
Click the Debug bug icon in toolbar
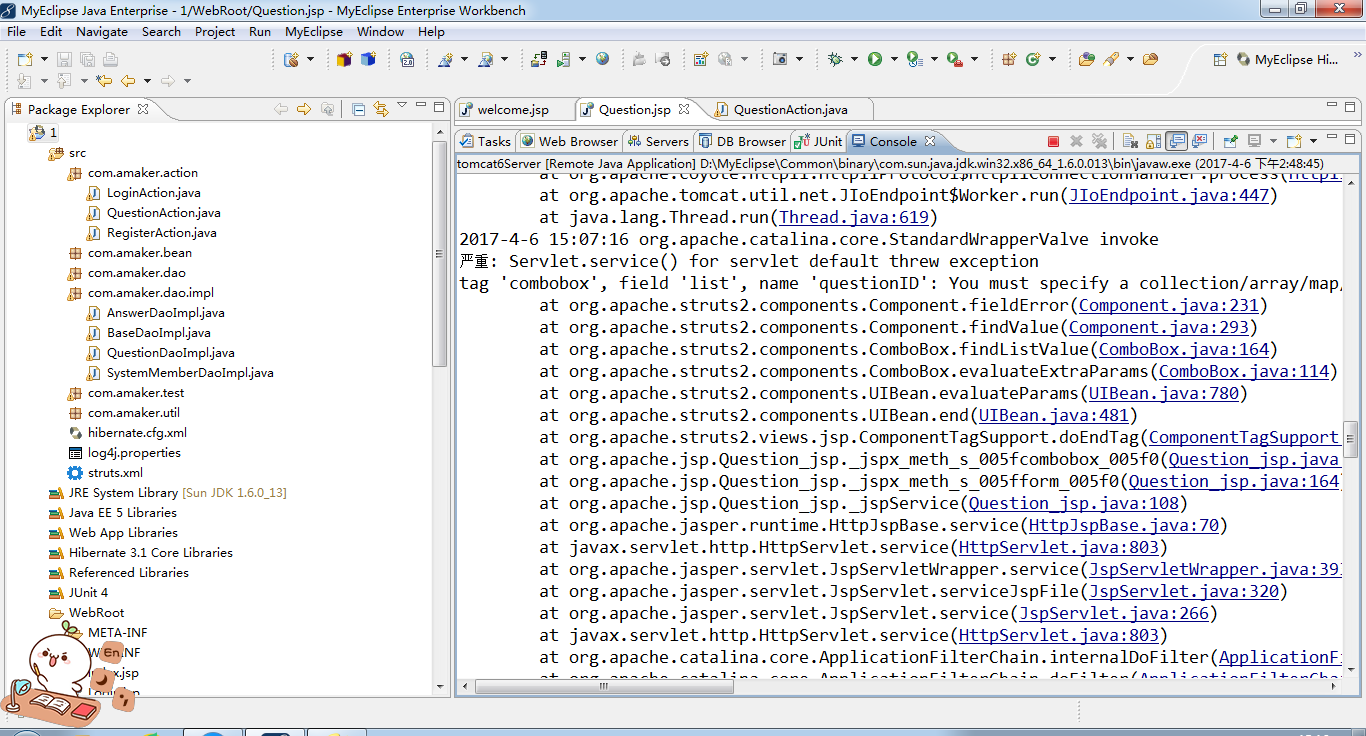(834, 59)
